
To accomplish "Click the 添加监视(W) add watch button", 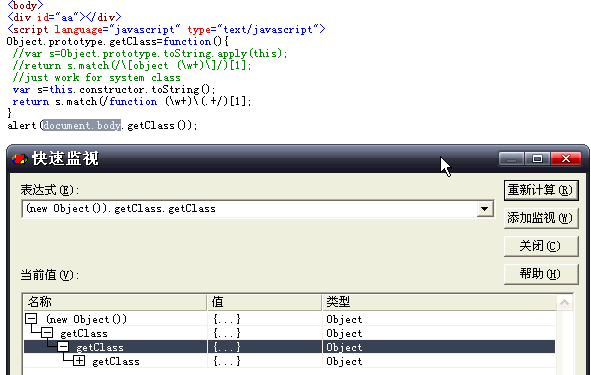I will 540,218.
